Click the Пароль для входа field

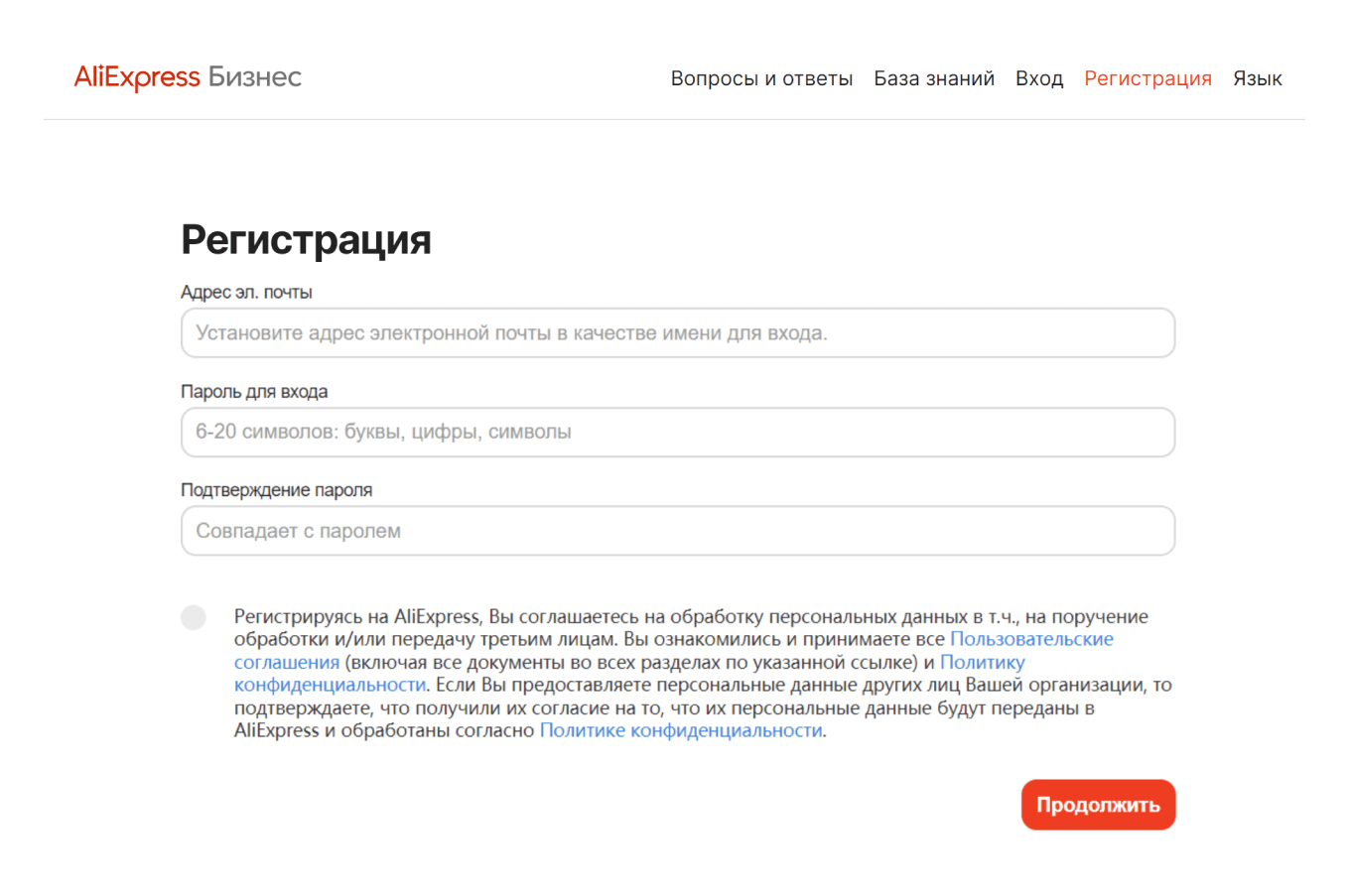coord(677,432)
